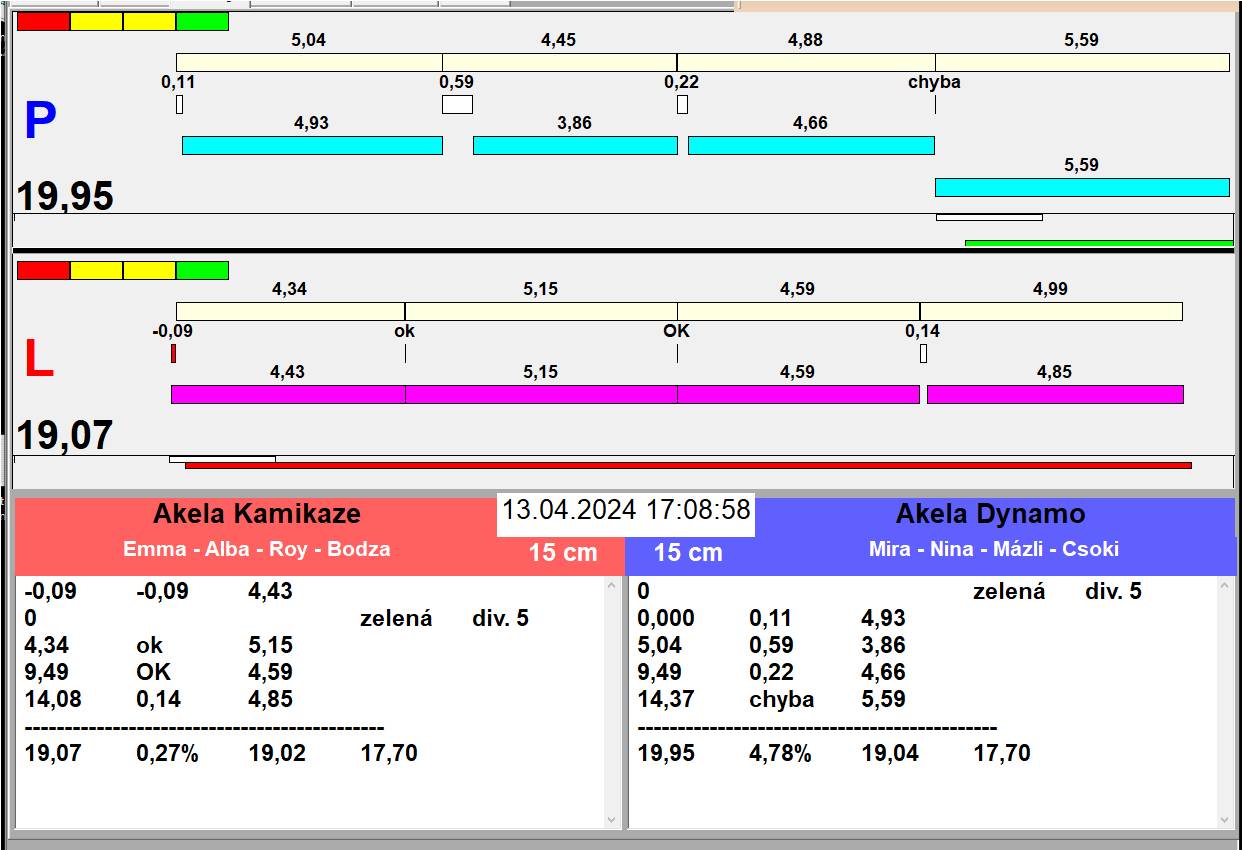Viewport: 1242px width, 850px height.
Task: Click the total time 19,95 beside lane P
Action: tap(65, 196)
